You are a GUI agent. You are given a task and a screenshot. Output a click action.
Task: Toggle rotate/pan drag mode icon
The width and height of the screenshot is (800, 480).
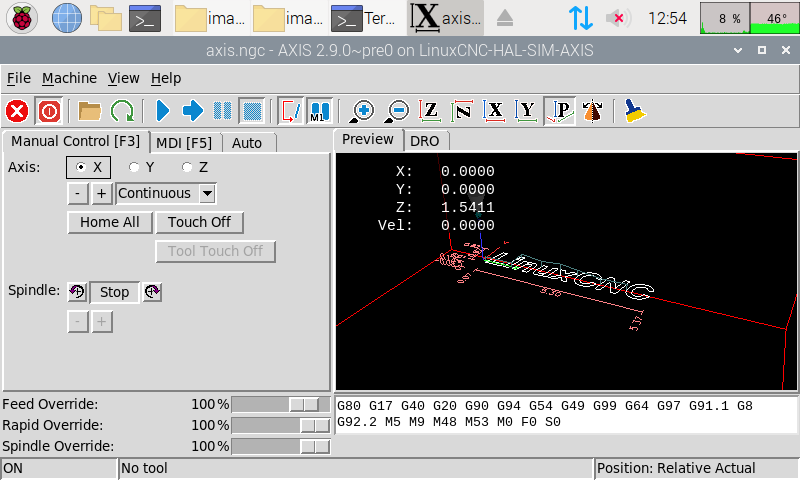coord(592,111)
